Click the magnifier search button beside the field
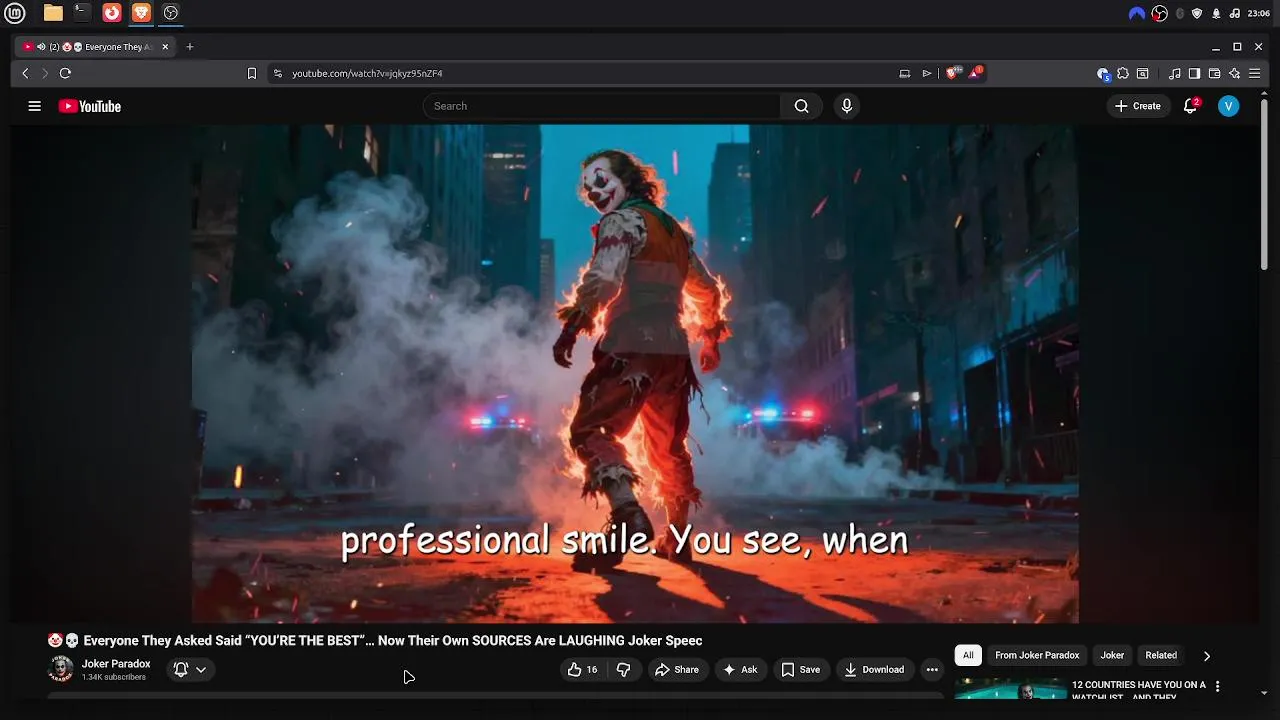Viewport: 1280px width, 720px height. pyautogui.click(x=801, y=106)
